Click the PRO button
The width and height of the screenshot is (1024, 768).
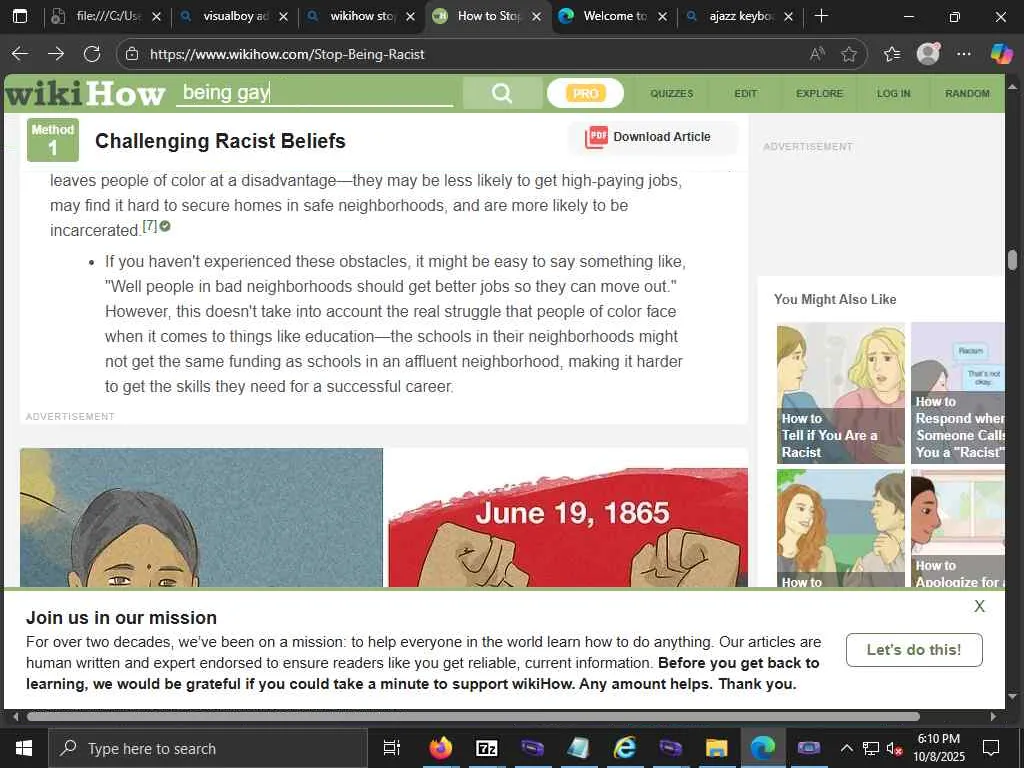[x=585, y=93]
